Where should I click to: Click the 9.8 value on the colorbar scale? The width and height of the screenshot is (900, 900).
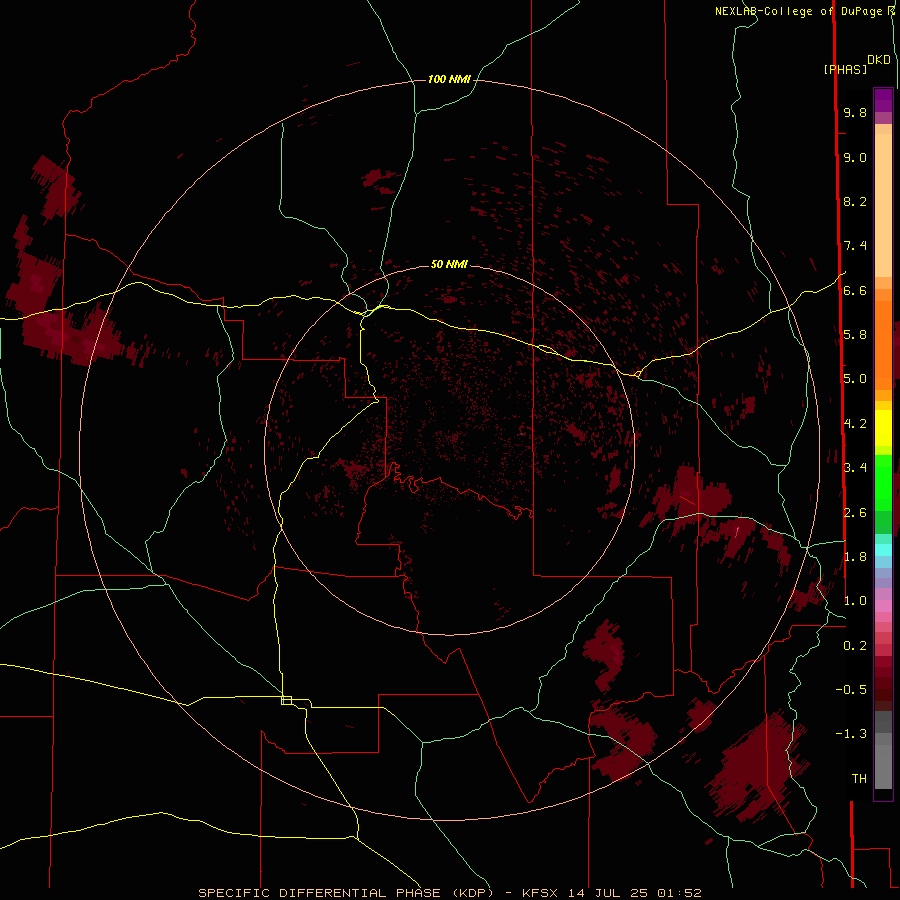coord(855,112)
